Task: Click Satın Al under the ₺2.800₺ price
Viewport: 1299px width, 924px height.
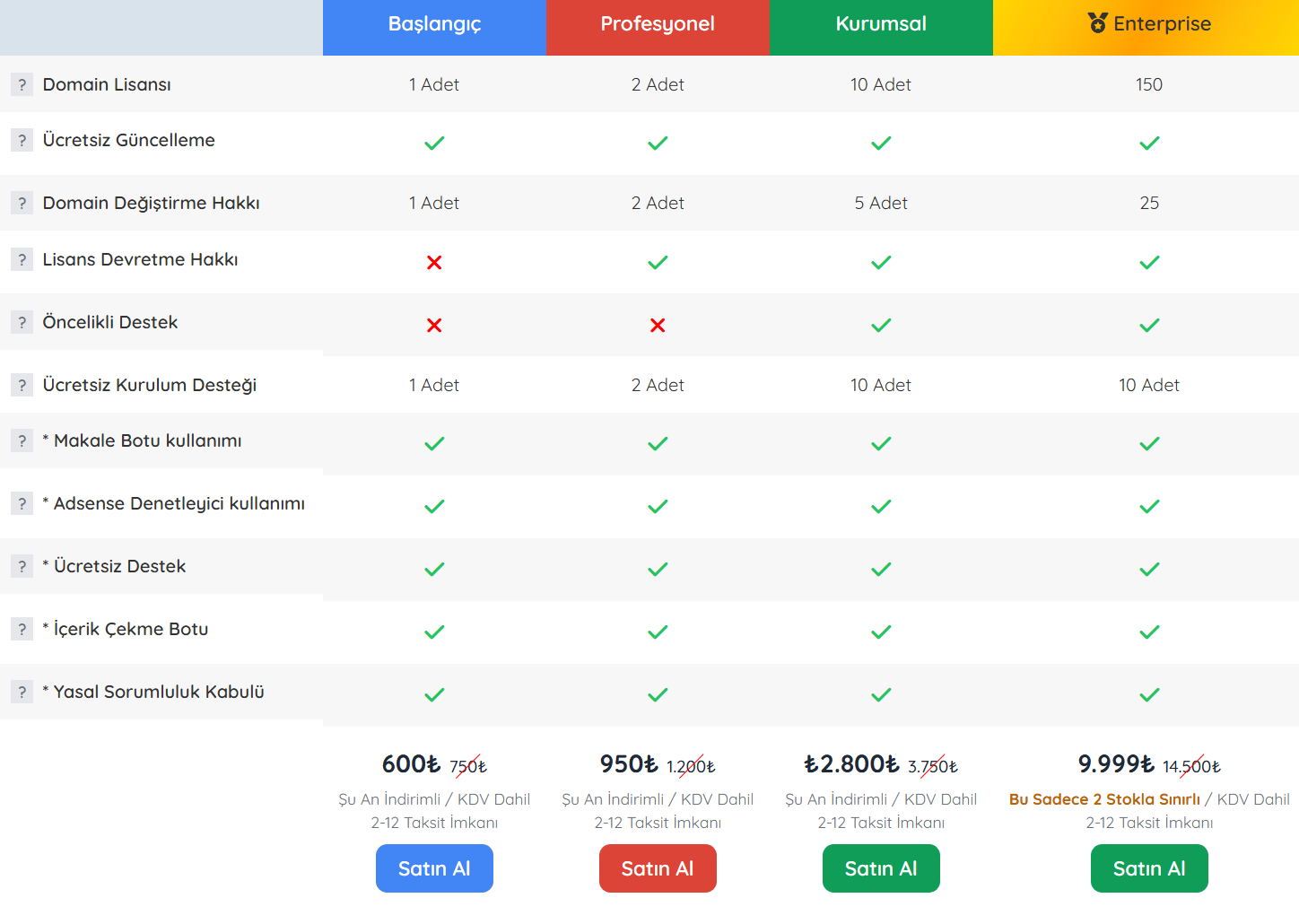Action: coord(881,868)
